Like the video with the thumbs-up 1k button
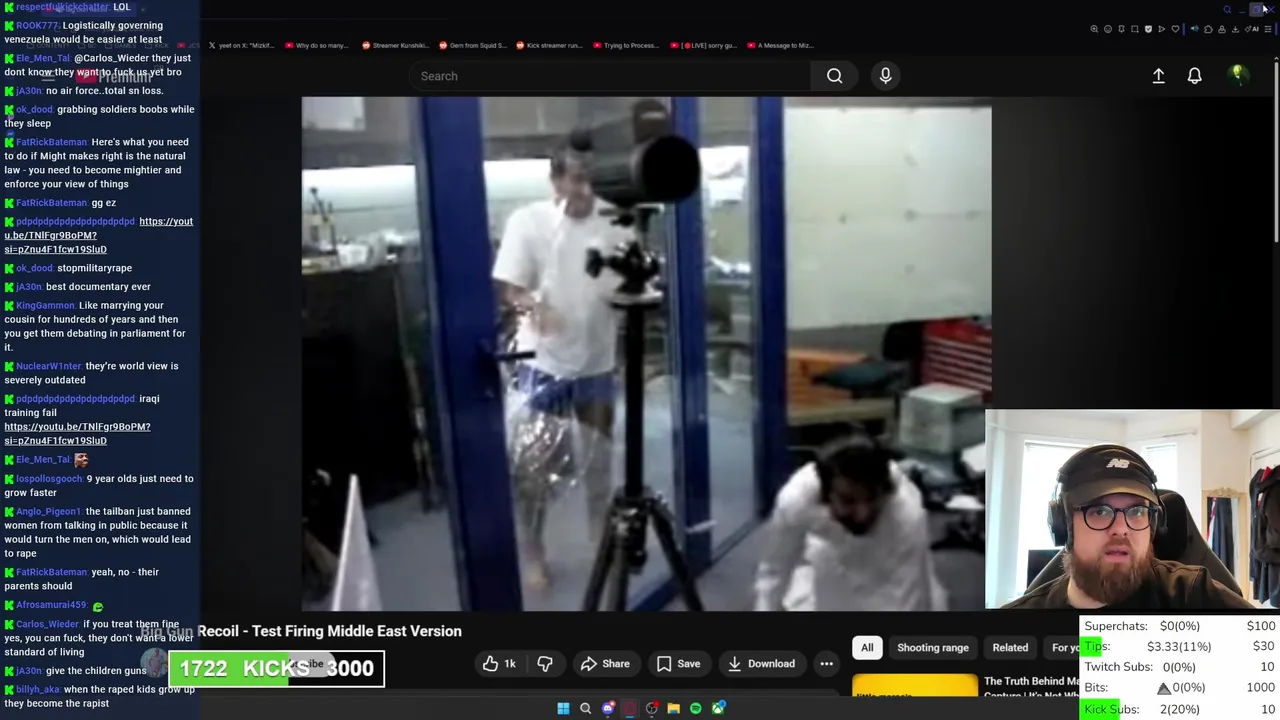 pos(499,664)
